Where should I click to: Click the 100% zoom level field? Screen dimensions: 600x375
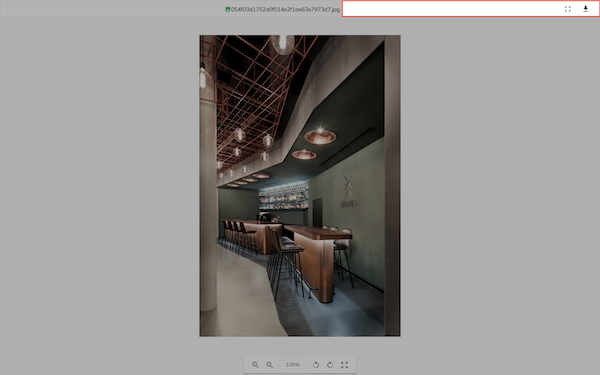pos(293,365)
